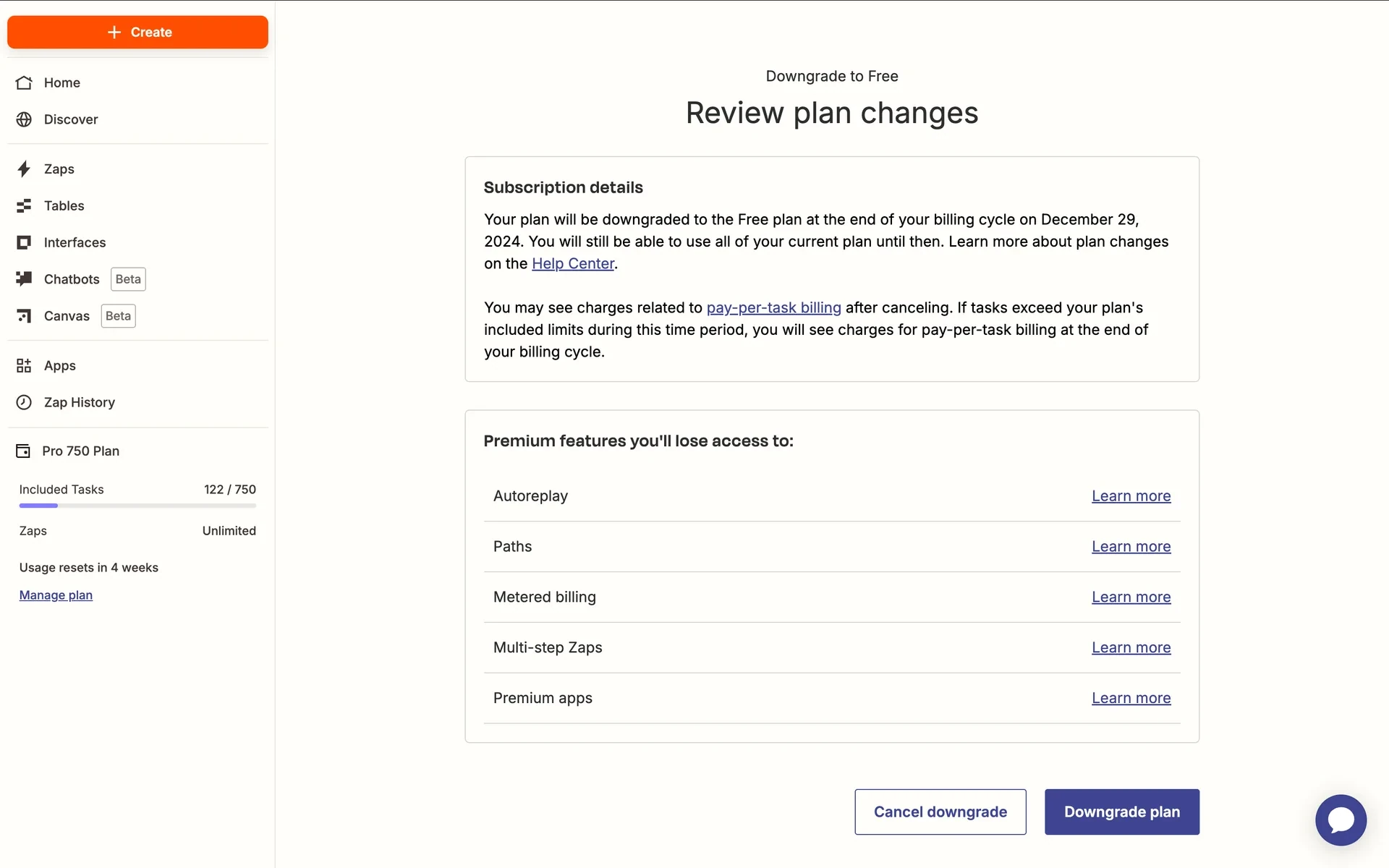
Task: Click the Cancel downgrade button
Action: point(940,812)
